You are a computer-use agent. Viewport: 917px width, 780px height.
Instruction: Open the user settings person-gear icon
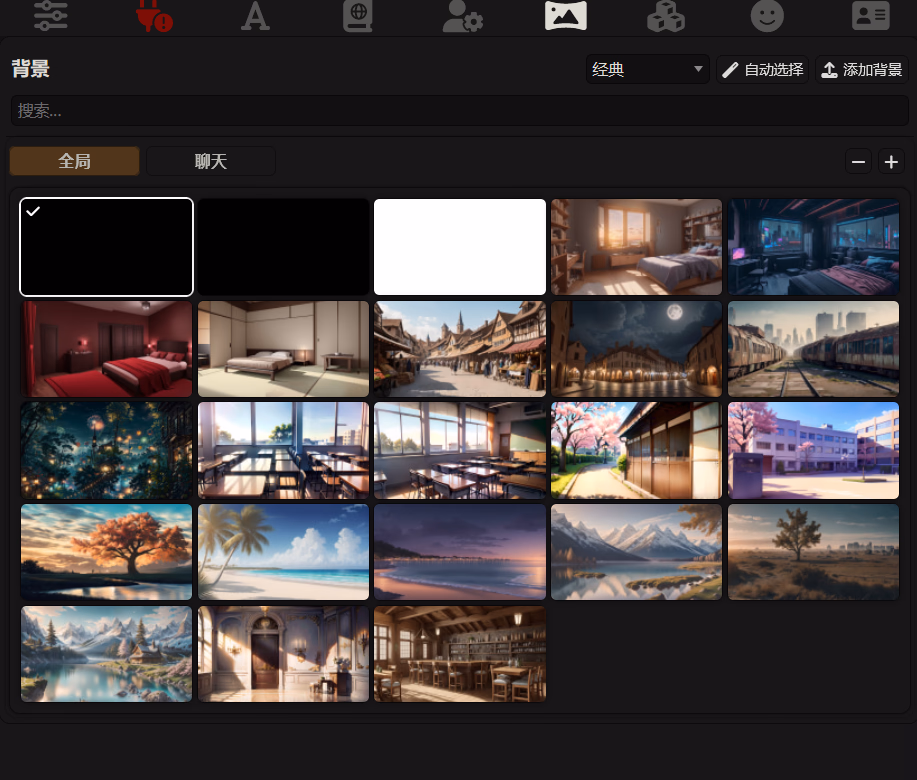click(x=462, y=16)
